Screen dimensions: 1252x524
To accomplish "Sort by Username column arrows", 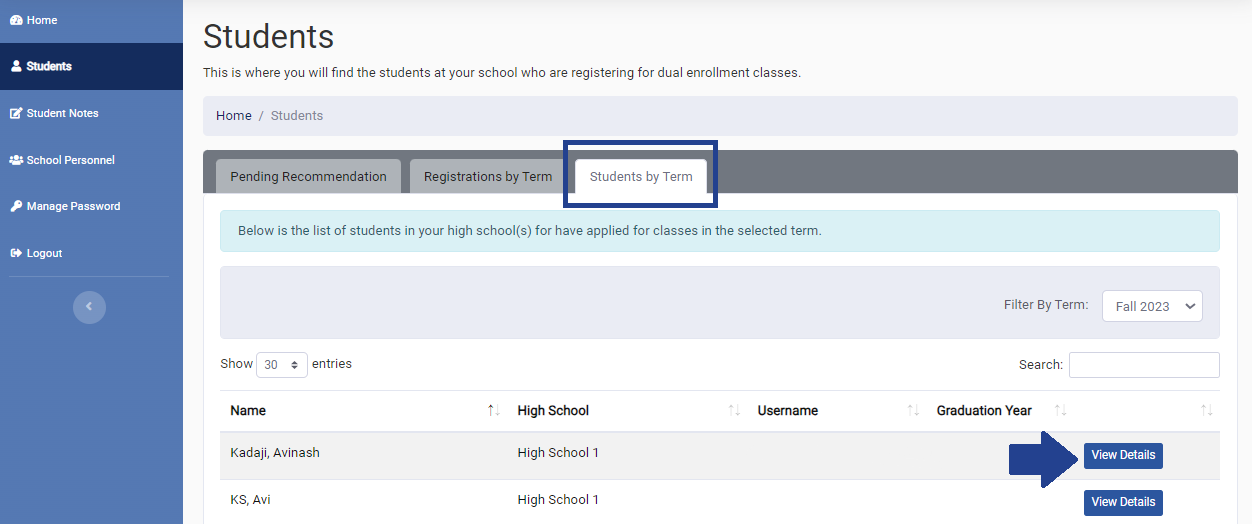I will point(913,411).
